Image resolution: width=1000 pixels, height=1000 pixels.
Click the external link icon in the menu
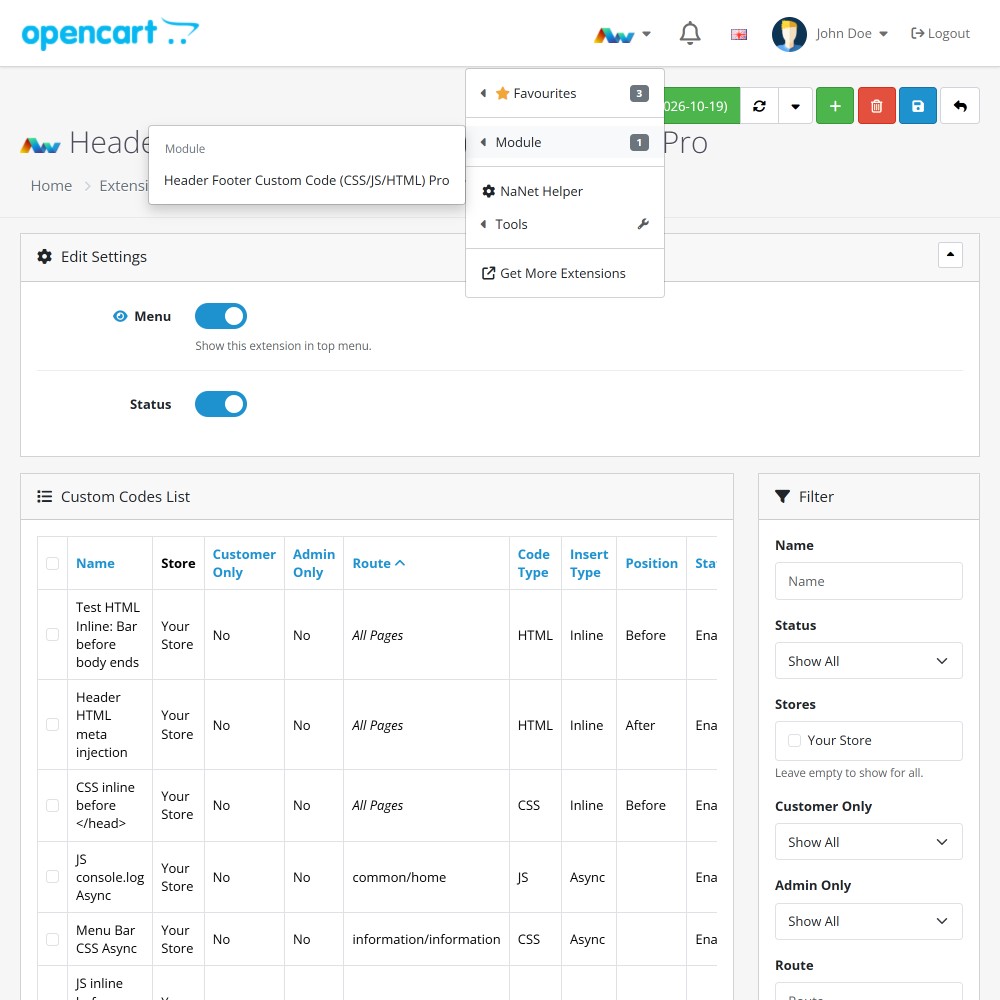pyautogui.click(x=489, y=273)
